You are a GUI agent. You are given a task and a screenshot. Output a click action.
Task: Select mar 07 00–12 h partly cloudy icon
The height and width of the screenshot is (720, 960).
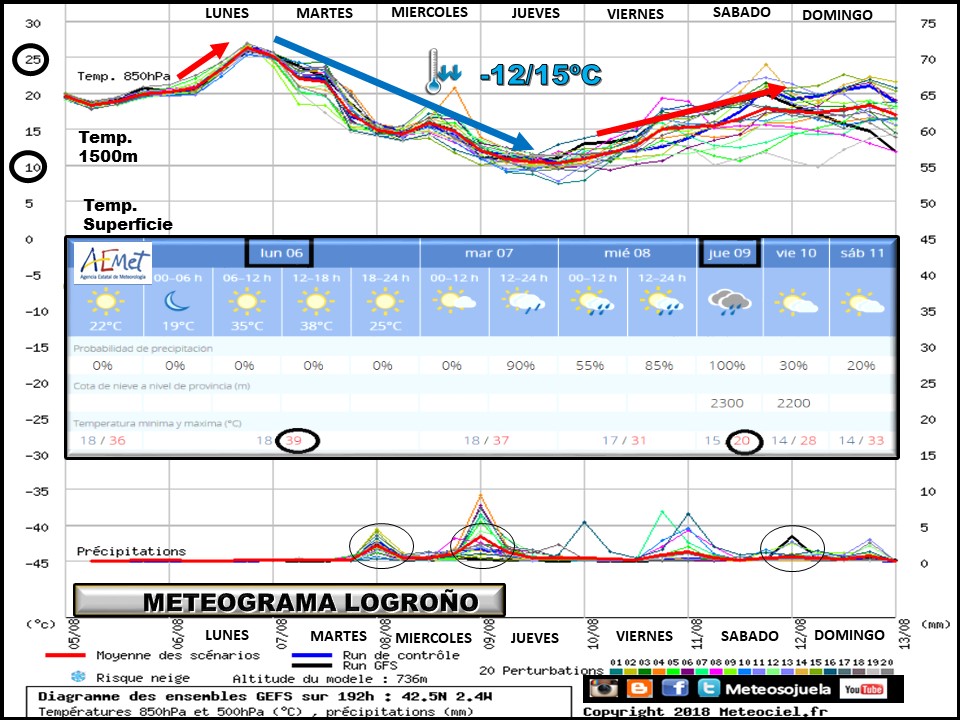point(454,301)
